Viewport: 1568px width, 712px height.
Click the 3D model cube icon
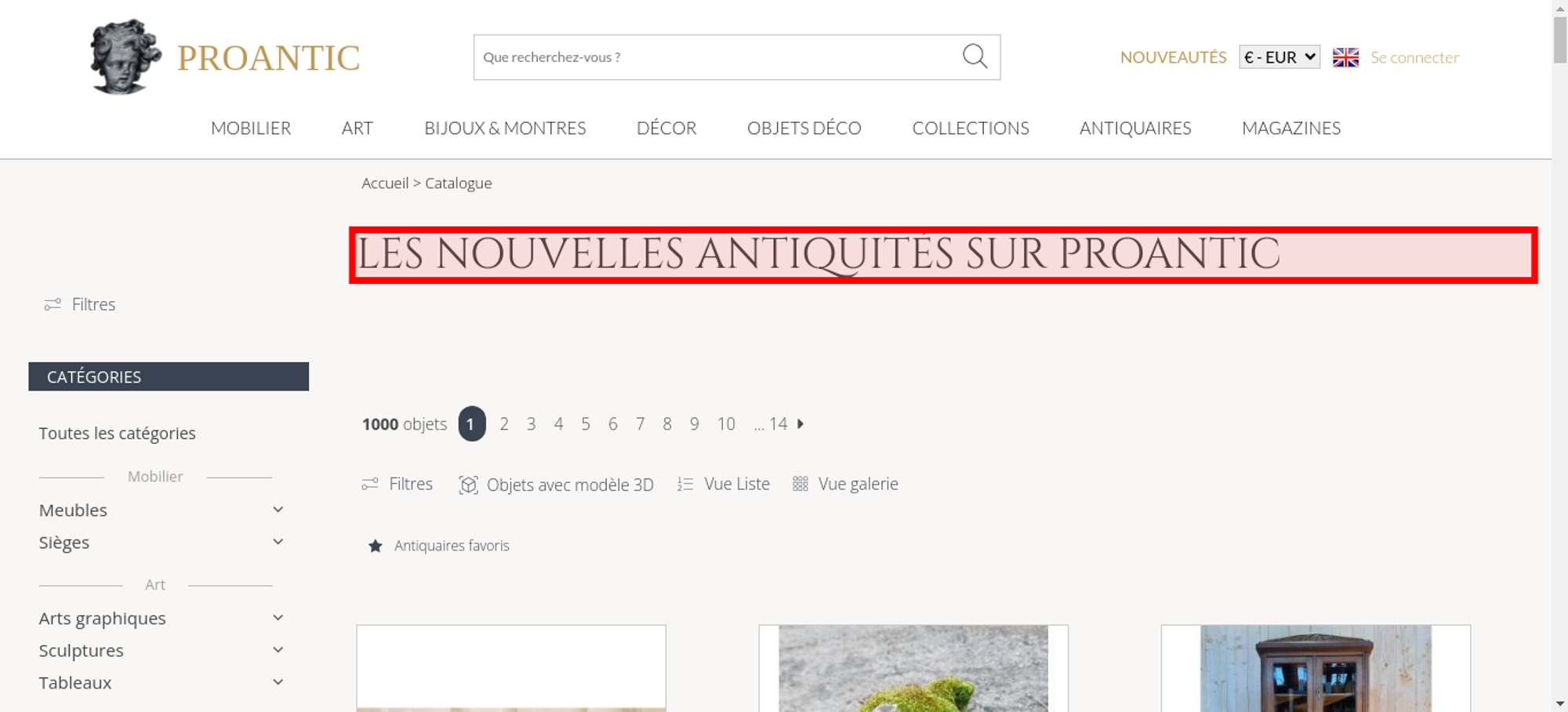468,485
